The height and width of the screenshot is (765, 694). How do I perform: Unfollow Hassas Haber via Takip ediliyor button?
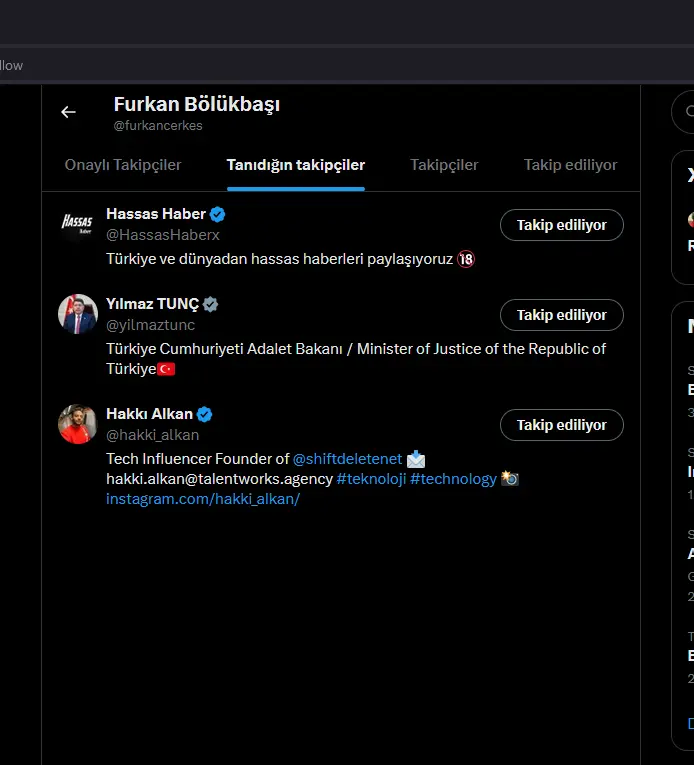[x=562, y=225]
